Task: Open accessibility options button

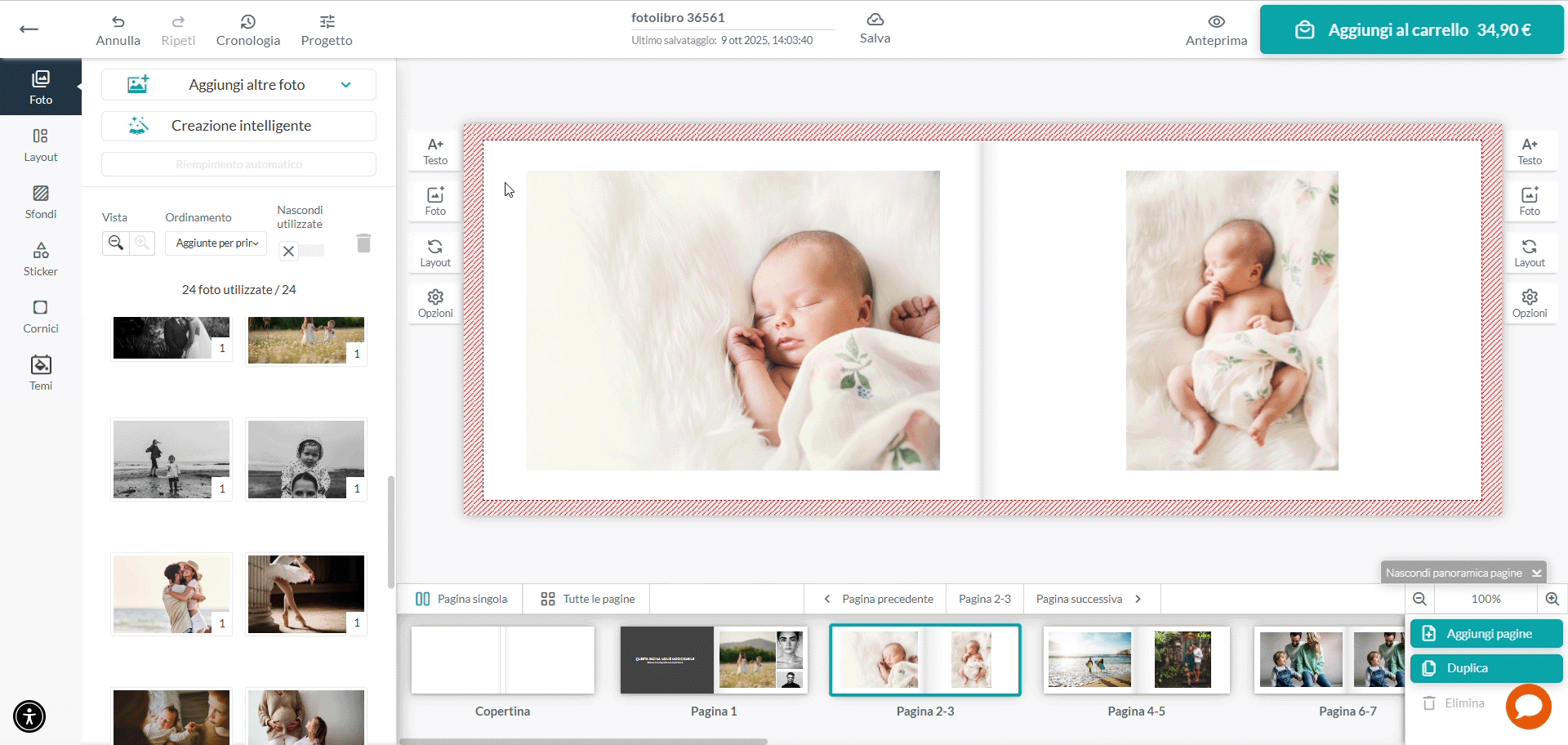Action: 29,716
